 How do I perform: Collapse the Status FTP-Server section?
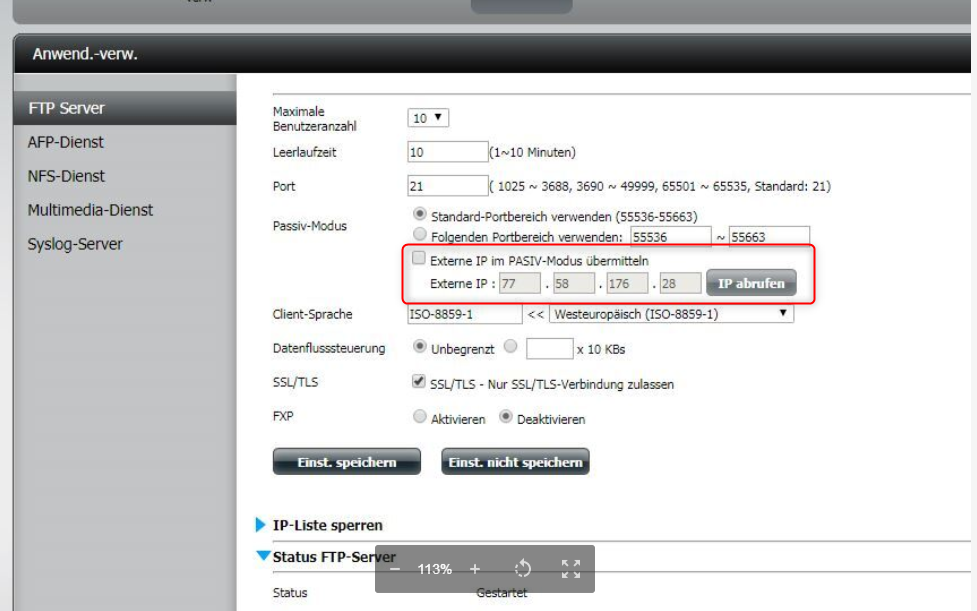tap(263, 556)
